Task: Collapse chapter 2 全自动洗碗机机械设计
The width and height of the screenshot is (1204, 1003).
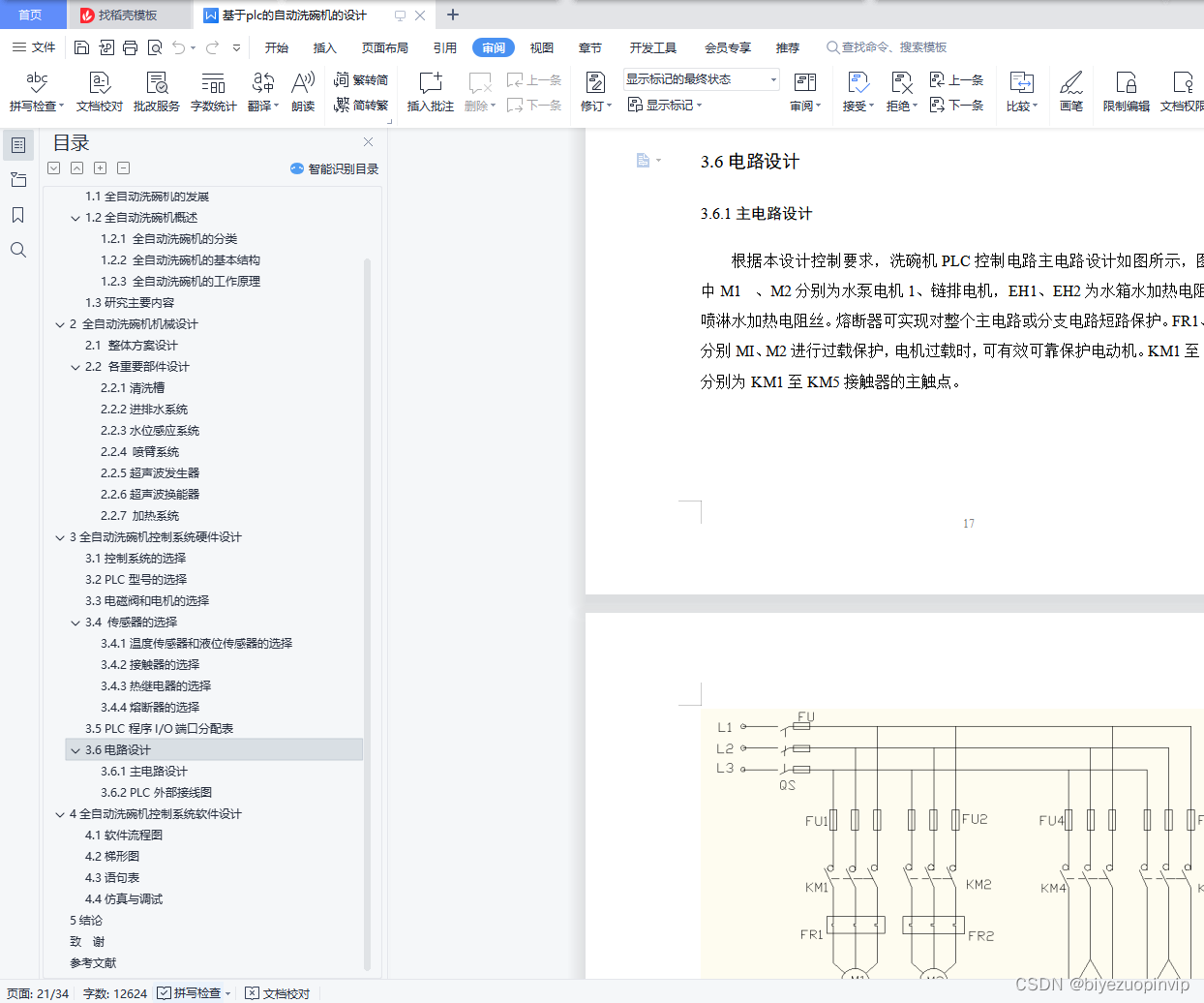Action: coord(60,324)
